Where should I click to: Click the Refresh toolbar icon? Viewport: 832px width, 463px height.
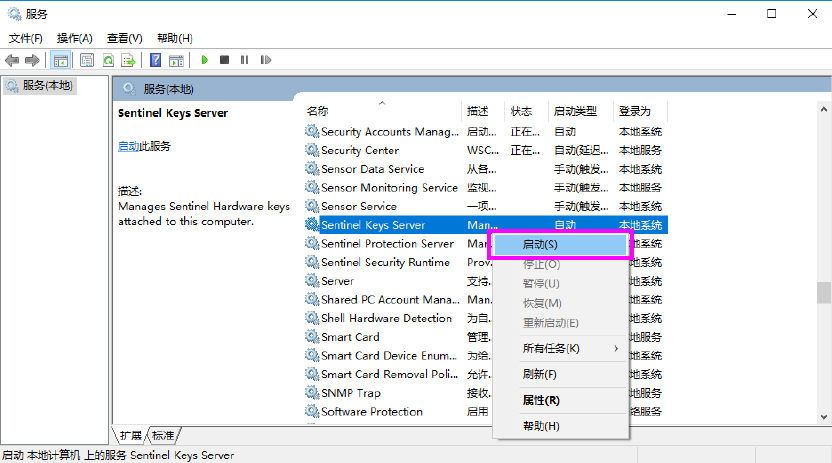pyautogui.click(x=108, y=60)
